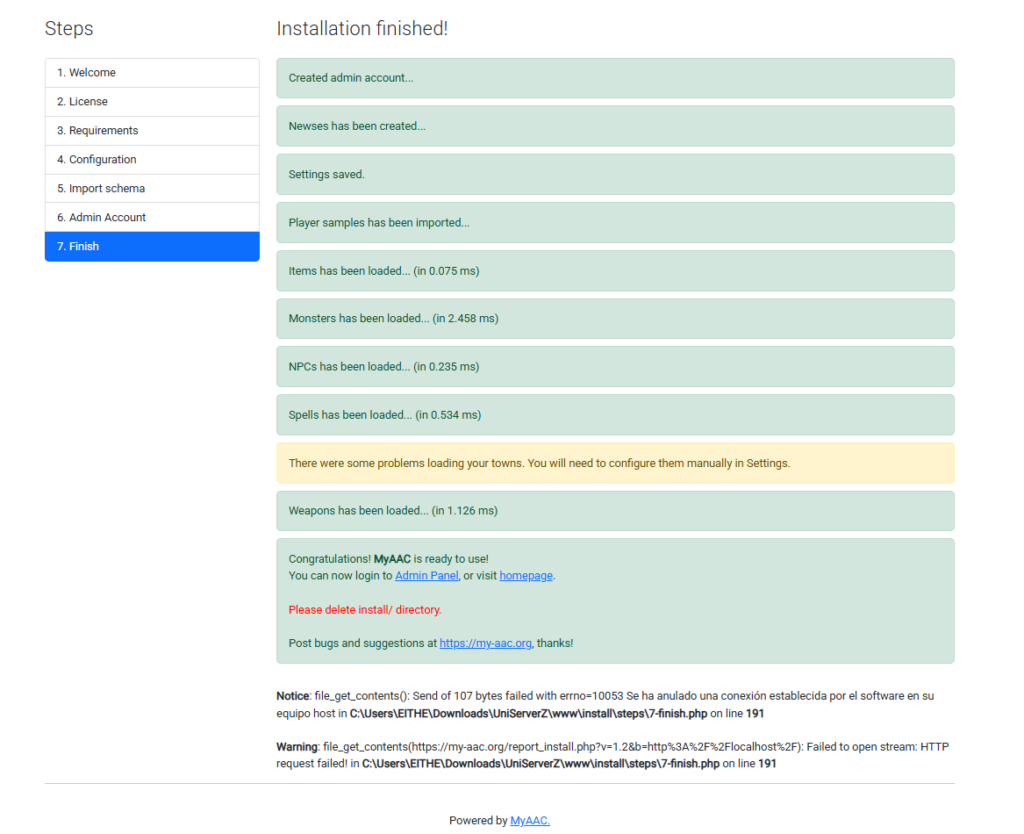This screenshot has height=834, width=1024.
Task: Click the Weapons has been loaded alert
Action: click(x=615, y=511)
